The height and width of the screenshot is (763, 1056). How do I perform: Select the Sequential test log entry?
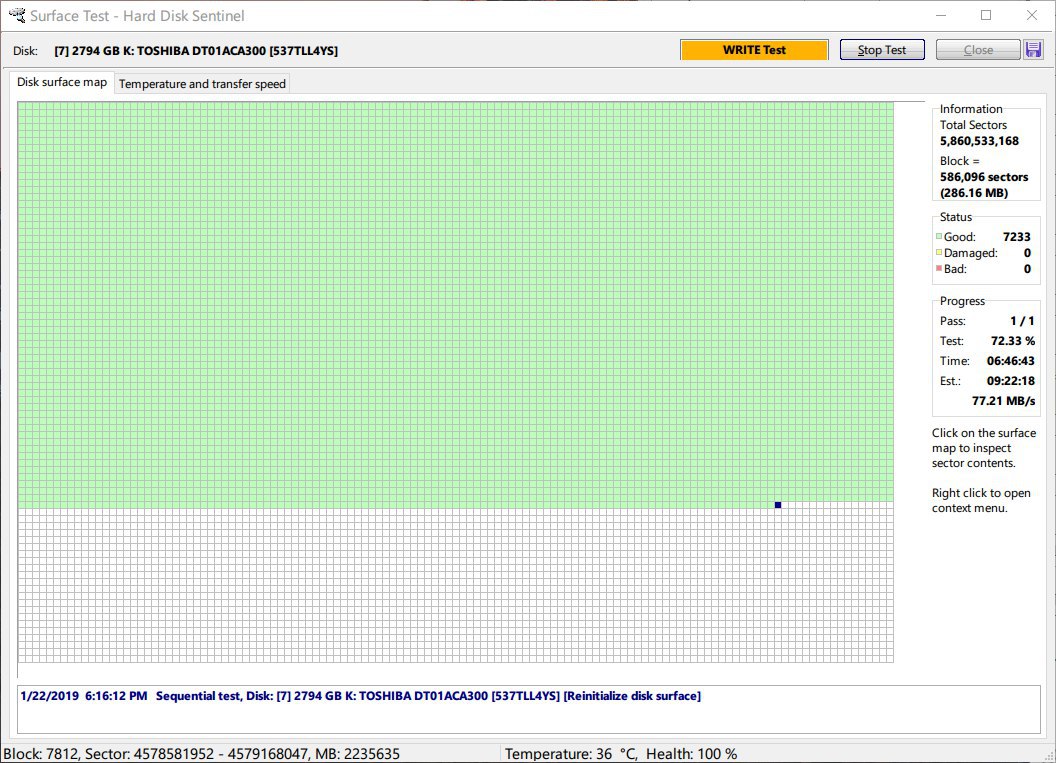[360, 696]
